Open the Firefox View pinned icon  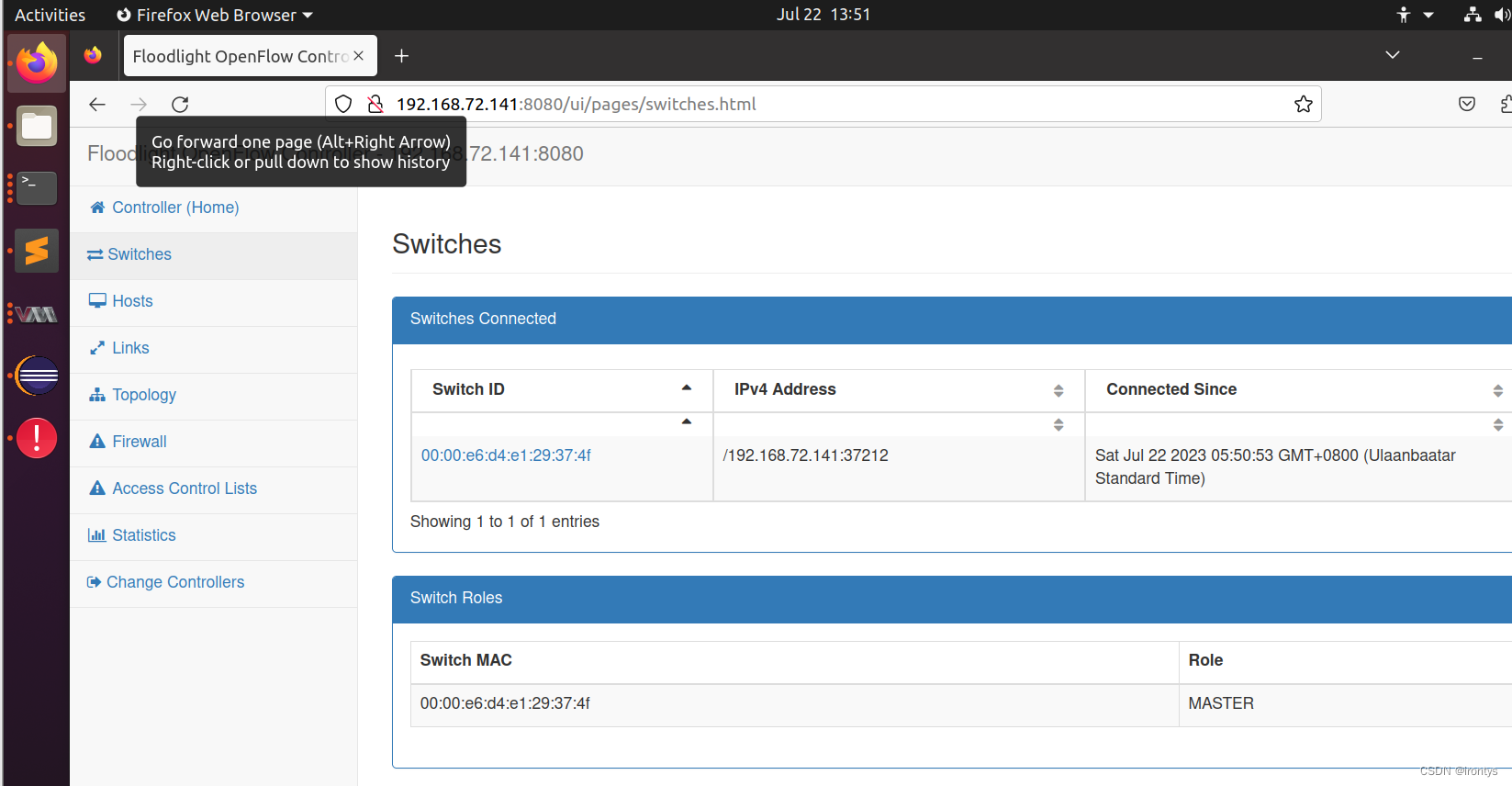click(93, 56)
